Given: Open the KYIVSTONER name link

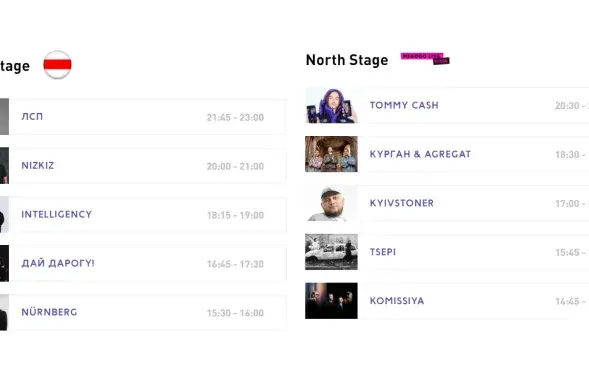Looking at the screenshot, I should coord(402,203).
